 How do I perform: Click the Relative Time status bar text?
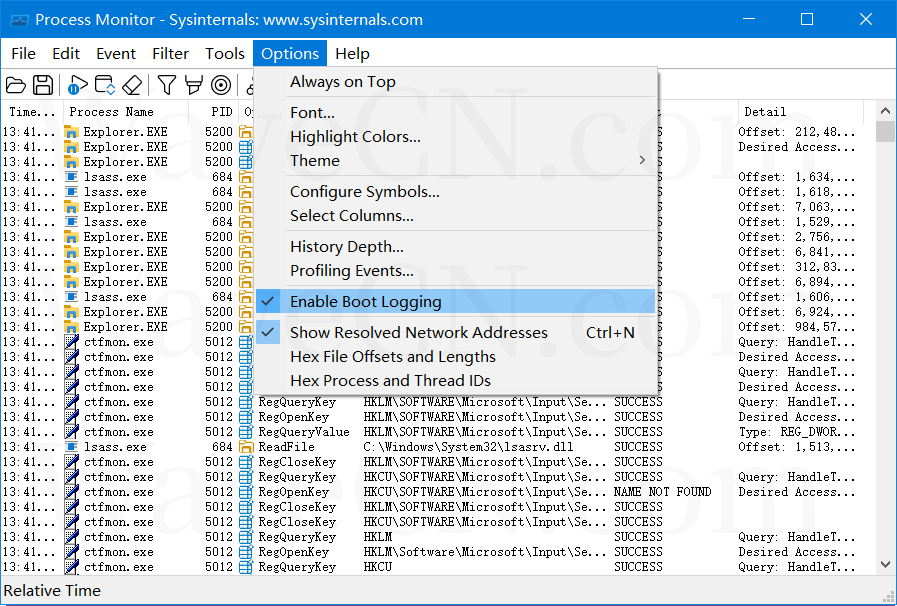52,591
